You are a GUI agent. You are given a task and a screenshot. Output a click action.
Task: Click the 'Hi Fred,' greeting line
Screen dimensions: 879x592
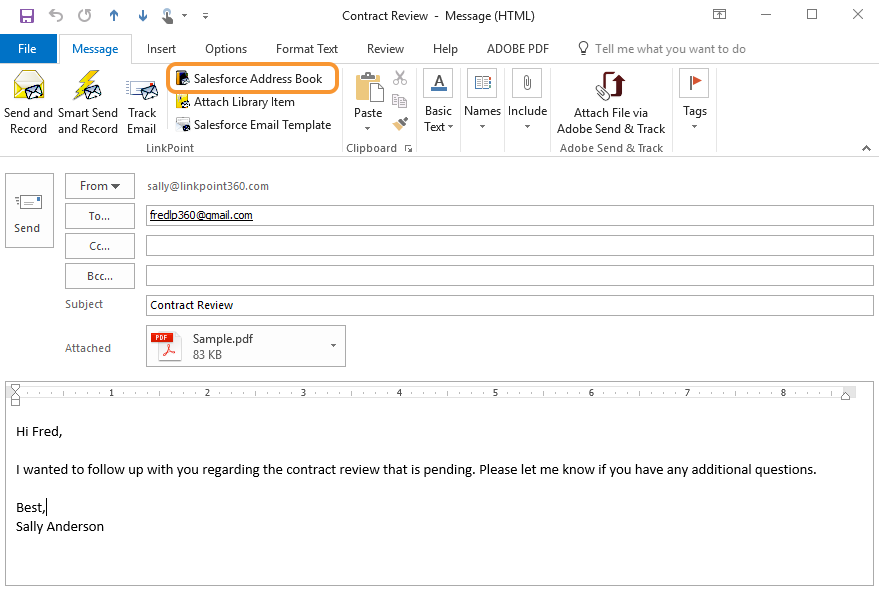[39, 432]
